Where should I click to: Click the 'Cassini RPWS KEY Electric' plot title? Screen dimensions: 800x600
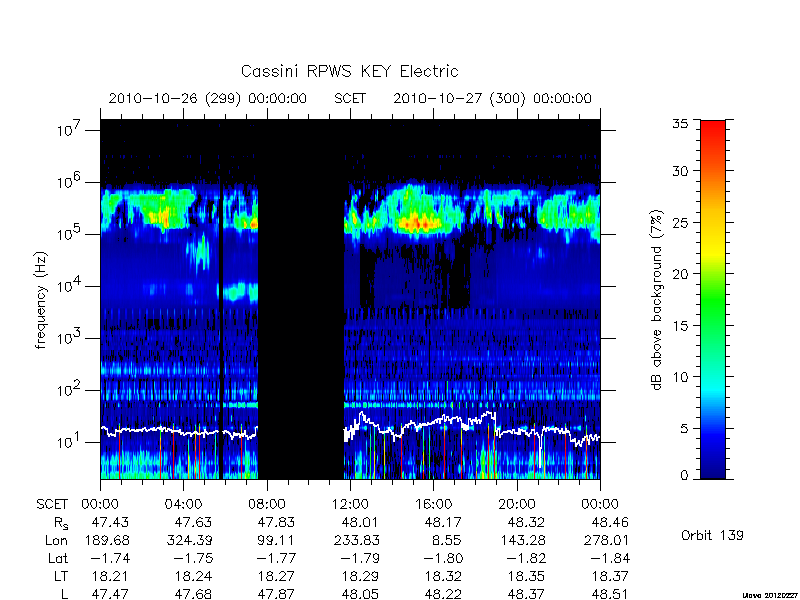pos(349,71)
